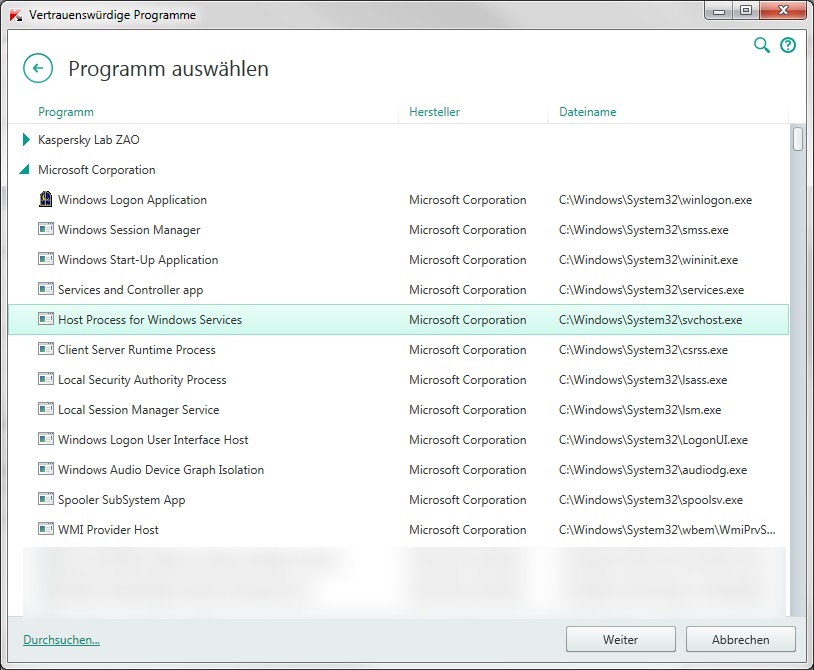Click the wininit.exe file path

tap(648, 260)
